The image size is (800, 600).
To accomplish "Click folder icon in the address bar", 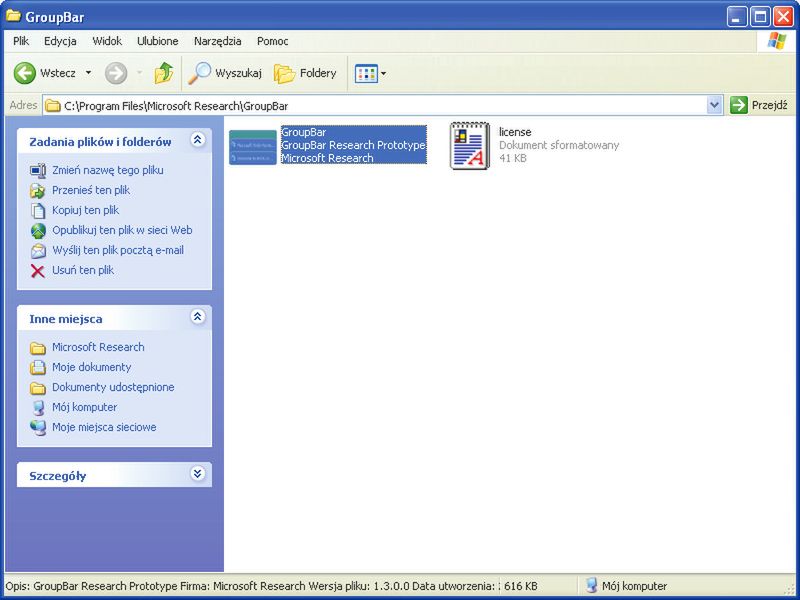I will tap(53, 106).
